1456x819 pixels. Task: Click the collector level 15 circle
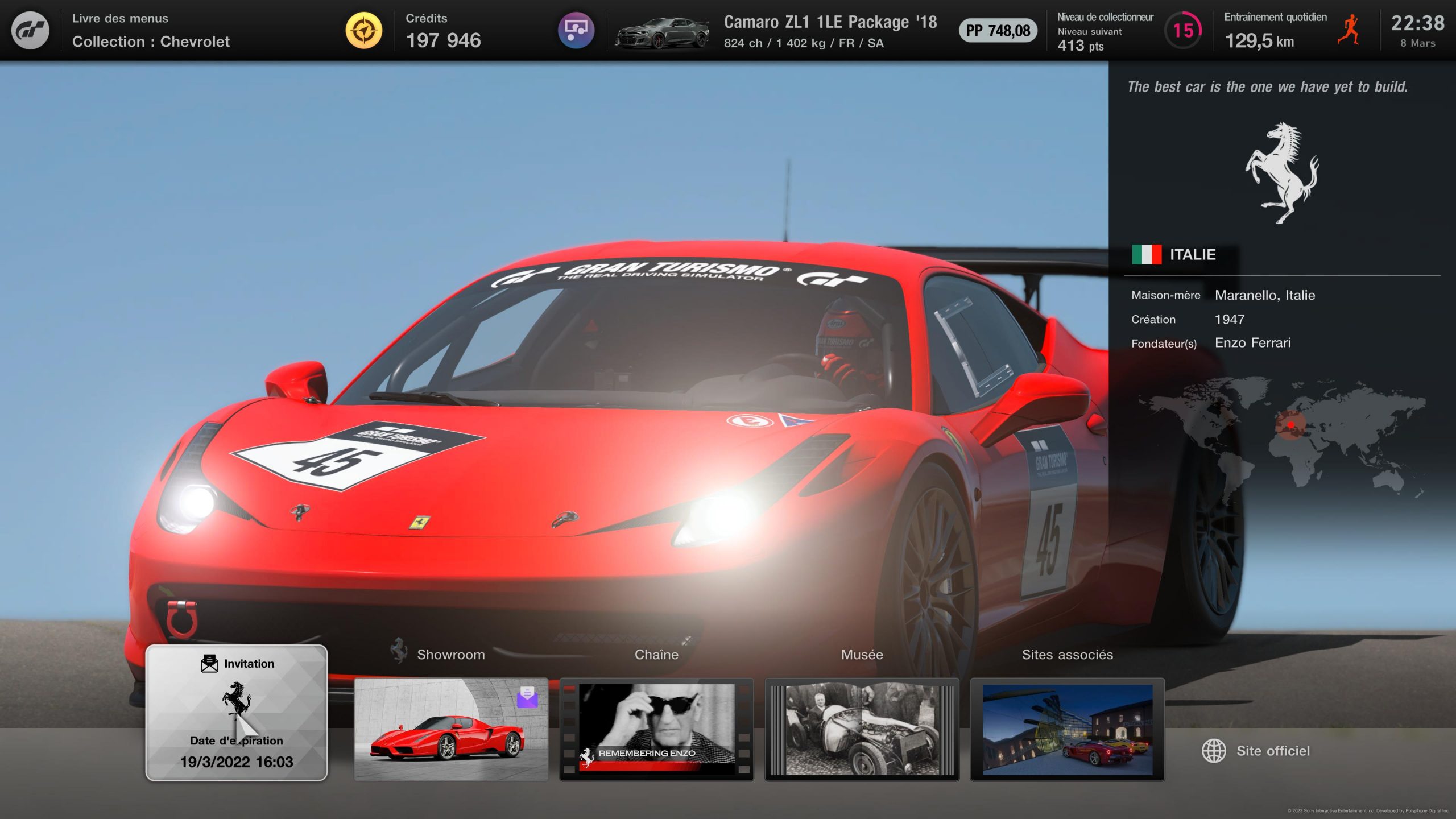tap(1183, 30)
